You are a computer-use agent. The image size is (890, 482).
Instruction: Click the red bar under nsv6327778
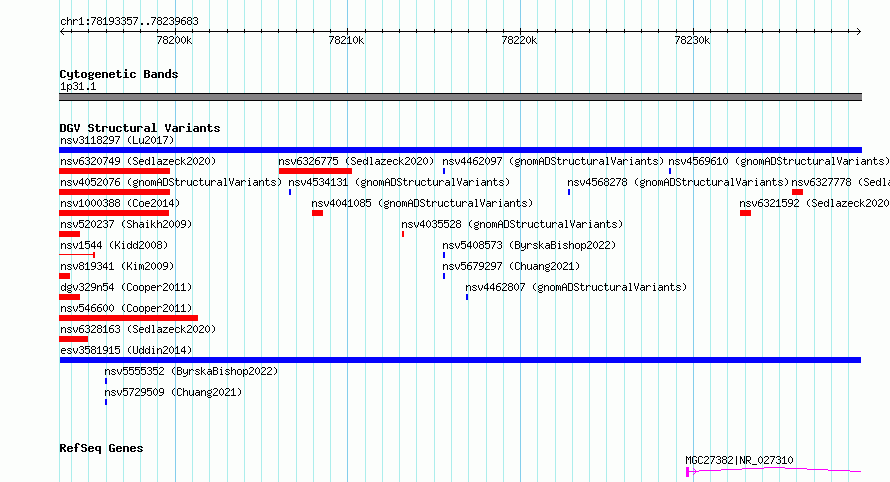[x=797, y=192]
